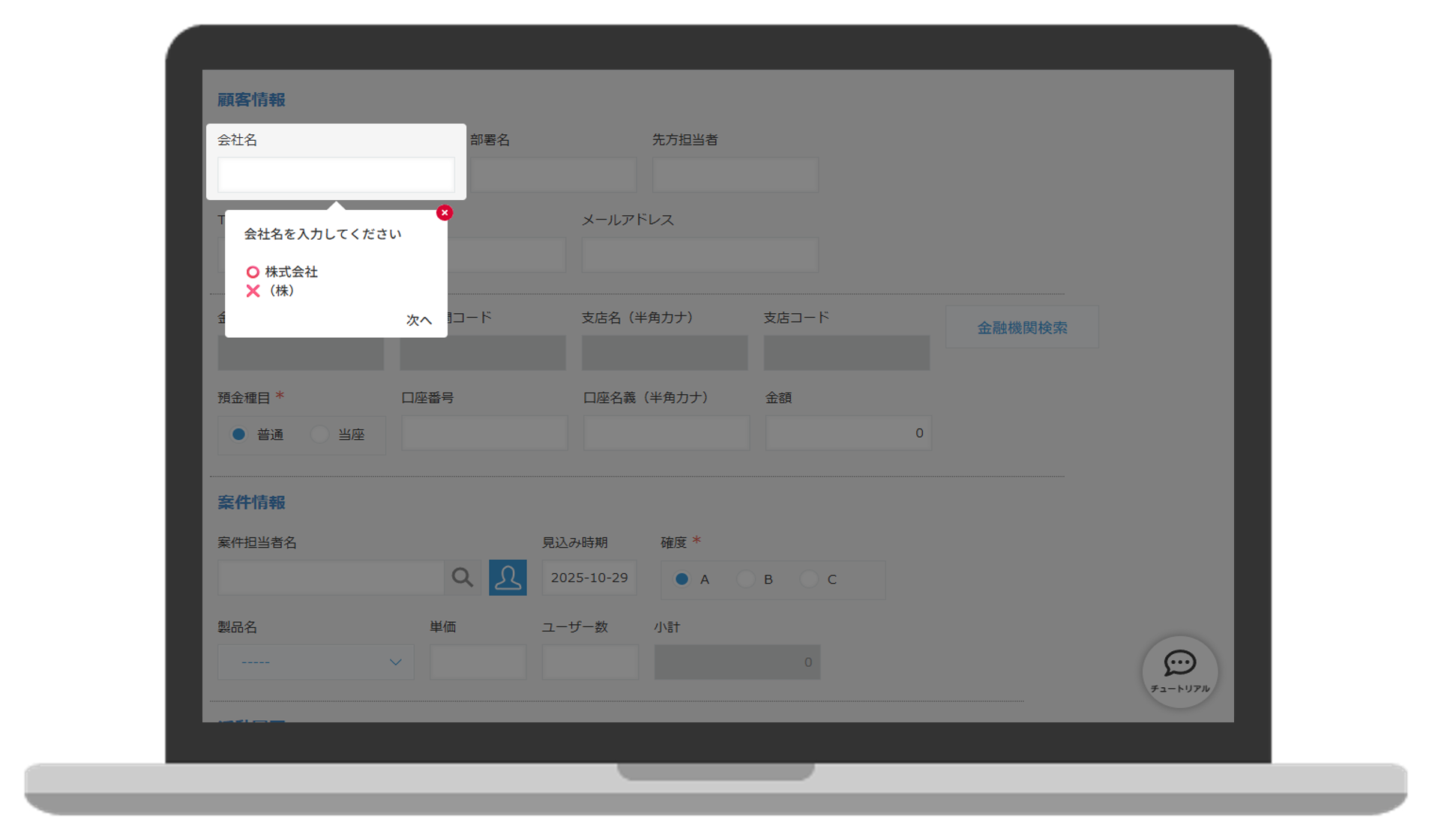This screenshot has width=1432, height=840.
Task: Click into the 会社名 input field
Action: pos(336,175)
